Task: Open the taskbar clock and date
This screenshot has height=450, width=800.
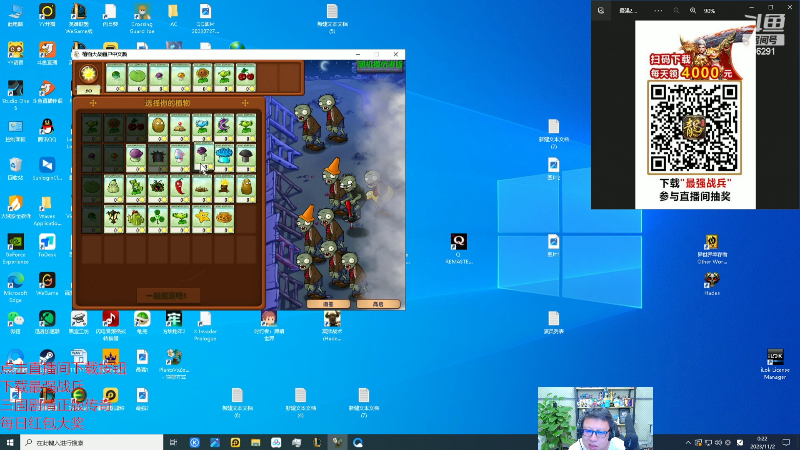Action: point(762,442)
